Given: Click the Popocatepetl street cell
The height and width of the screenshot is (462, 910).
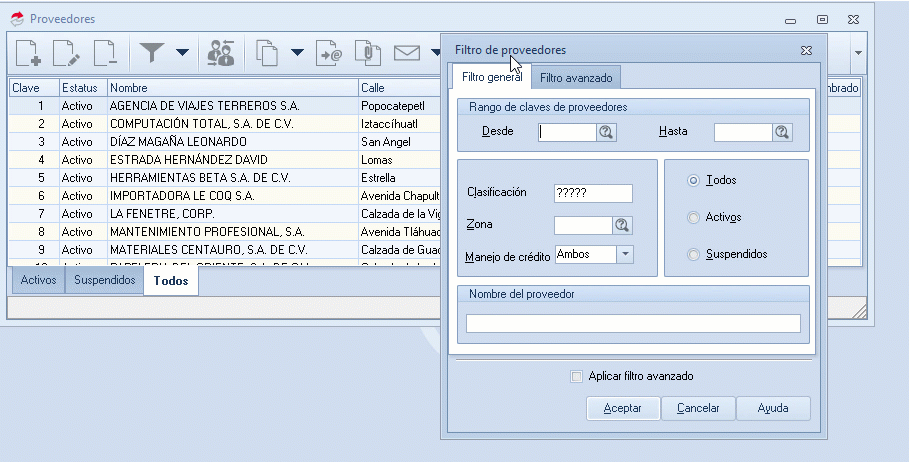Looking at the screenshot, I should coord(399,106).
